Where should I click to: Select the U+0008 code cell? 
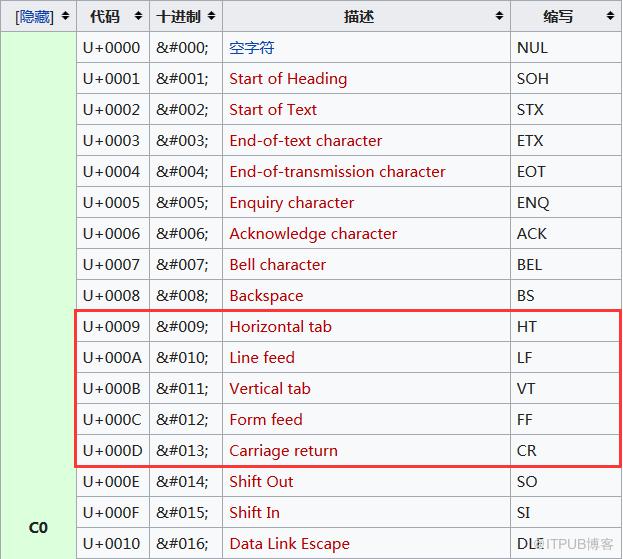click(x=113, y=296)
